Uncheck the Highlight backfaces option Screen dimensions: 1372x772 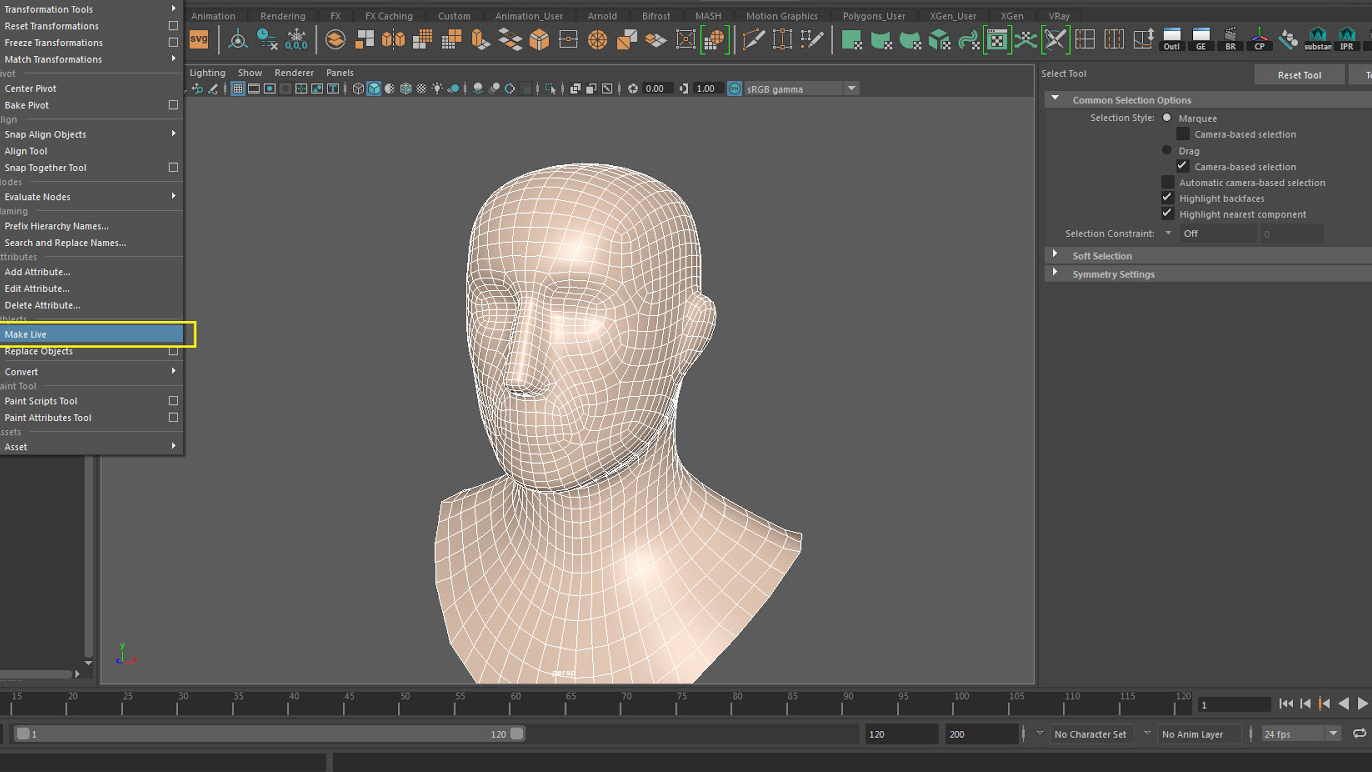click(x=1167, y=198)
